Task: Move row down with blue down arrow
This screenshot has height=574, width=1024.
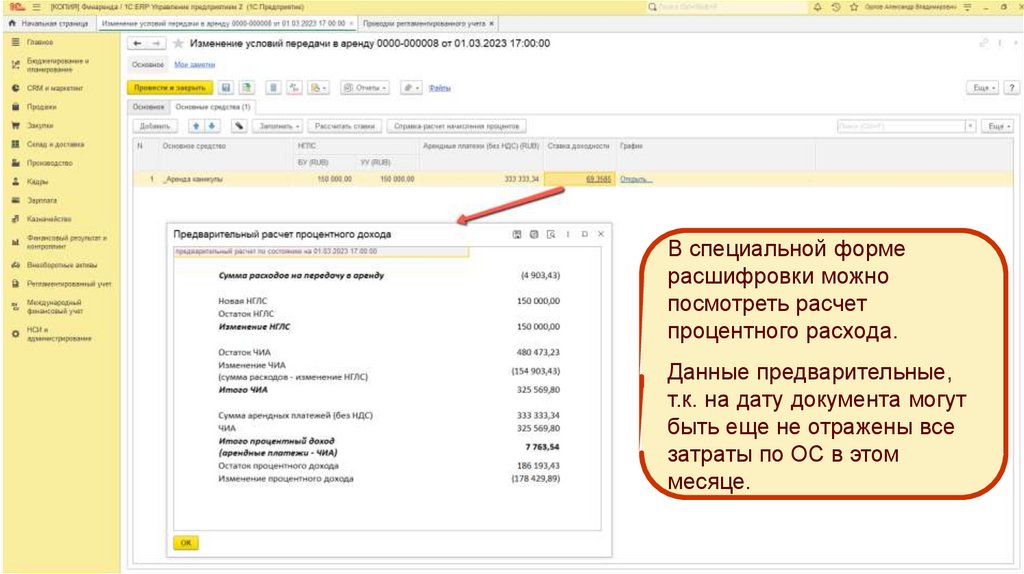Action: click(212, 127)
